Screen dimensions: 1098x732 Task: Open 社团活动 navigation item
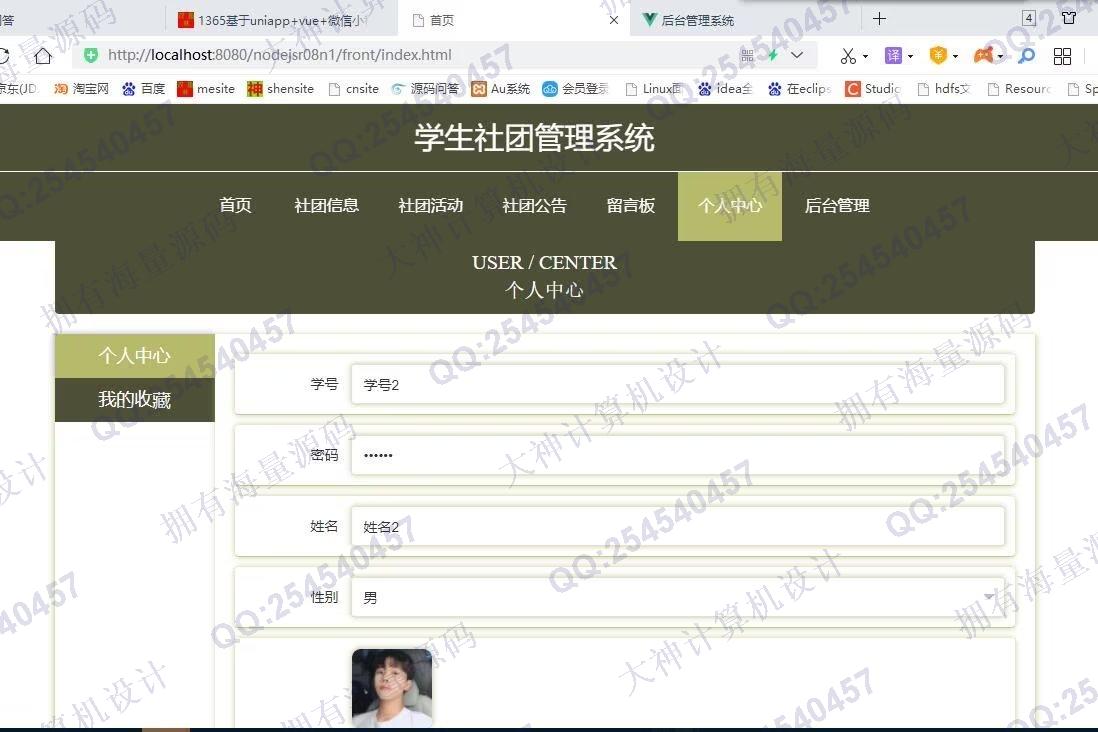(431, 205)
